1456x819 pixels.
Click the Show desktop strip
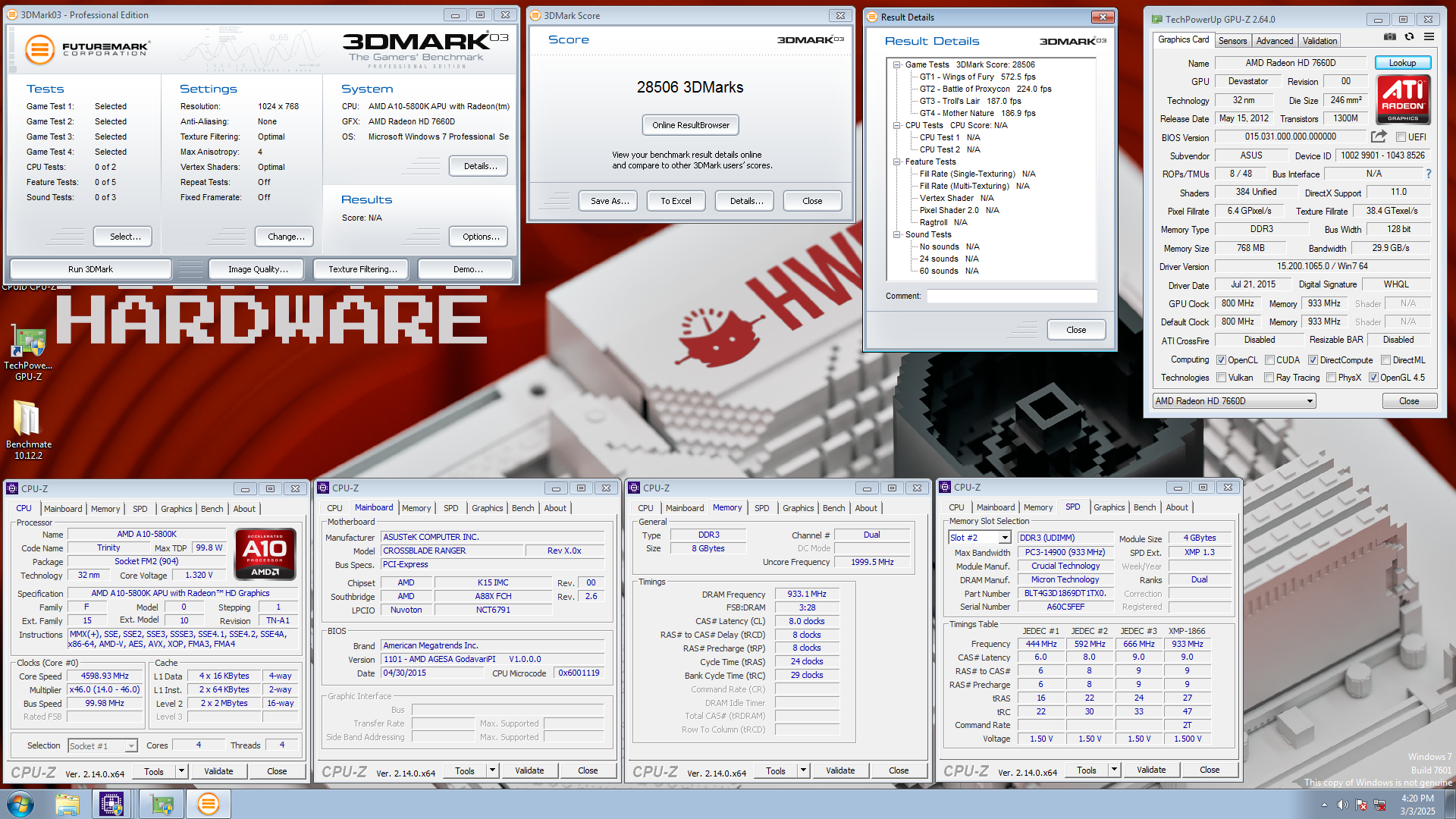pyautogui.click(x=1450, y=804)
